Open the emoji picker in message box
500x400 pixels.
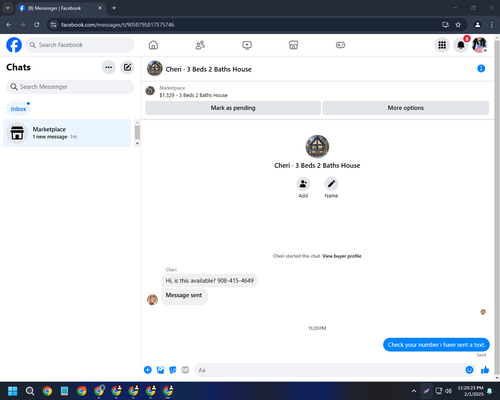tap(469, 370)
